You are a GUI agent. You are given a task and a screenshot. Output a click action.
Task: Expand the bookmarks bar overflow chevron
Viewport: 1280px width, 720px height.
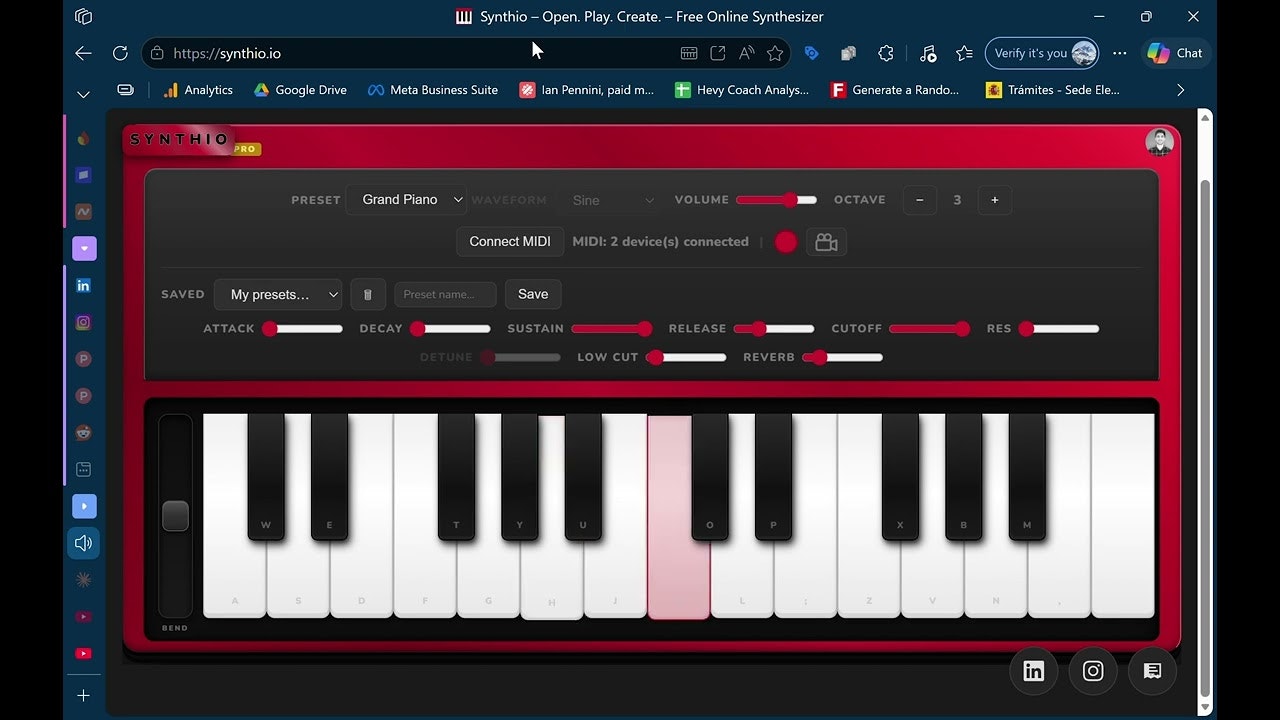[1180, 90]
